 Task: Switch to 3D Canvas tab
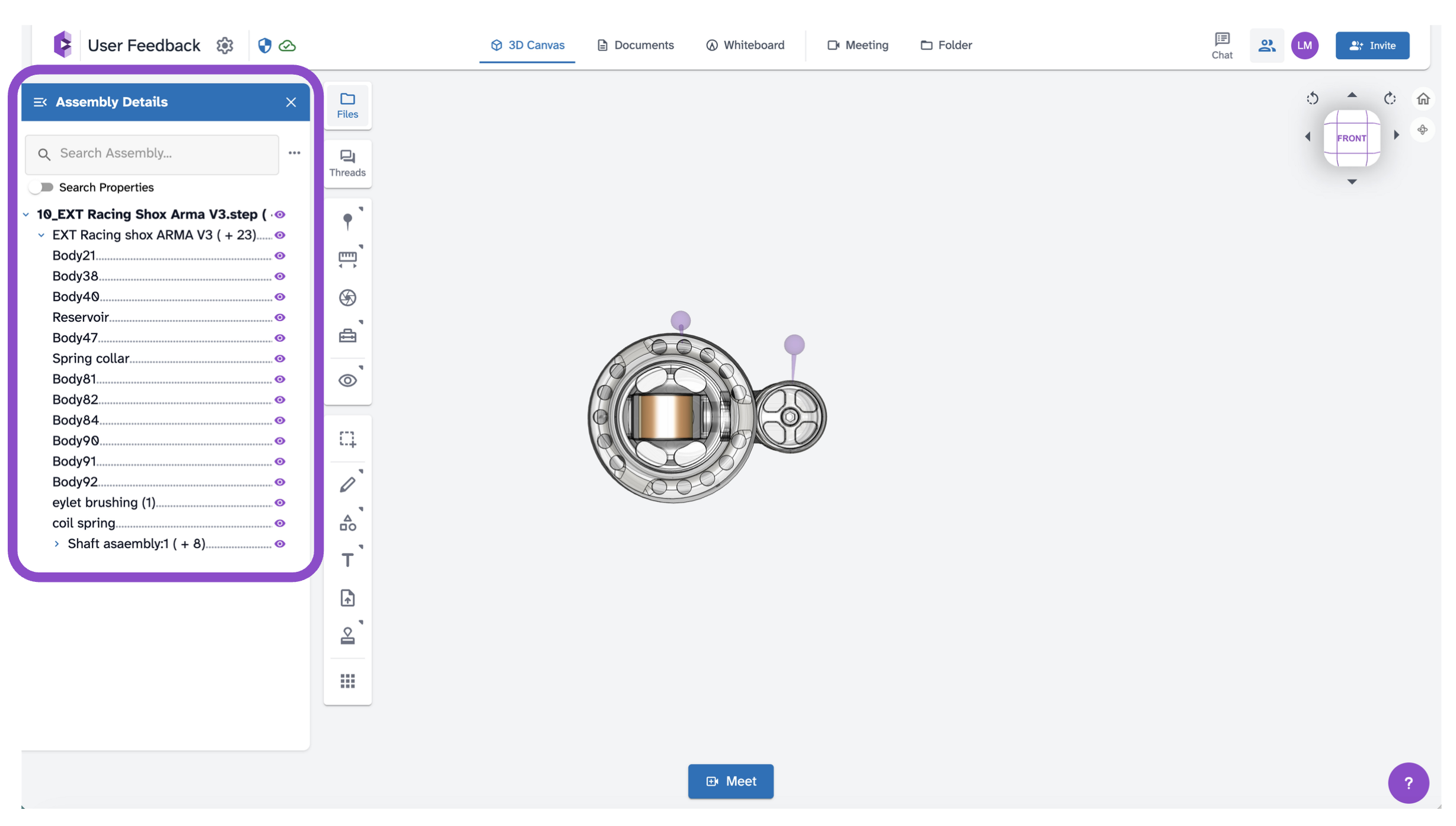click(x=527, y=45)
